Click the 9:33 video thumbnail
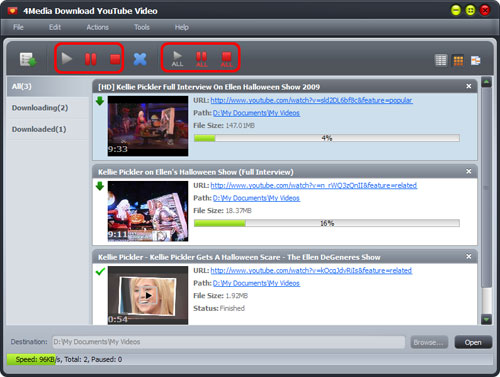Screen dimensions: 500x377 click(148, 126)
